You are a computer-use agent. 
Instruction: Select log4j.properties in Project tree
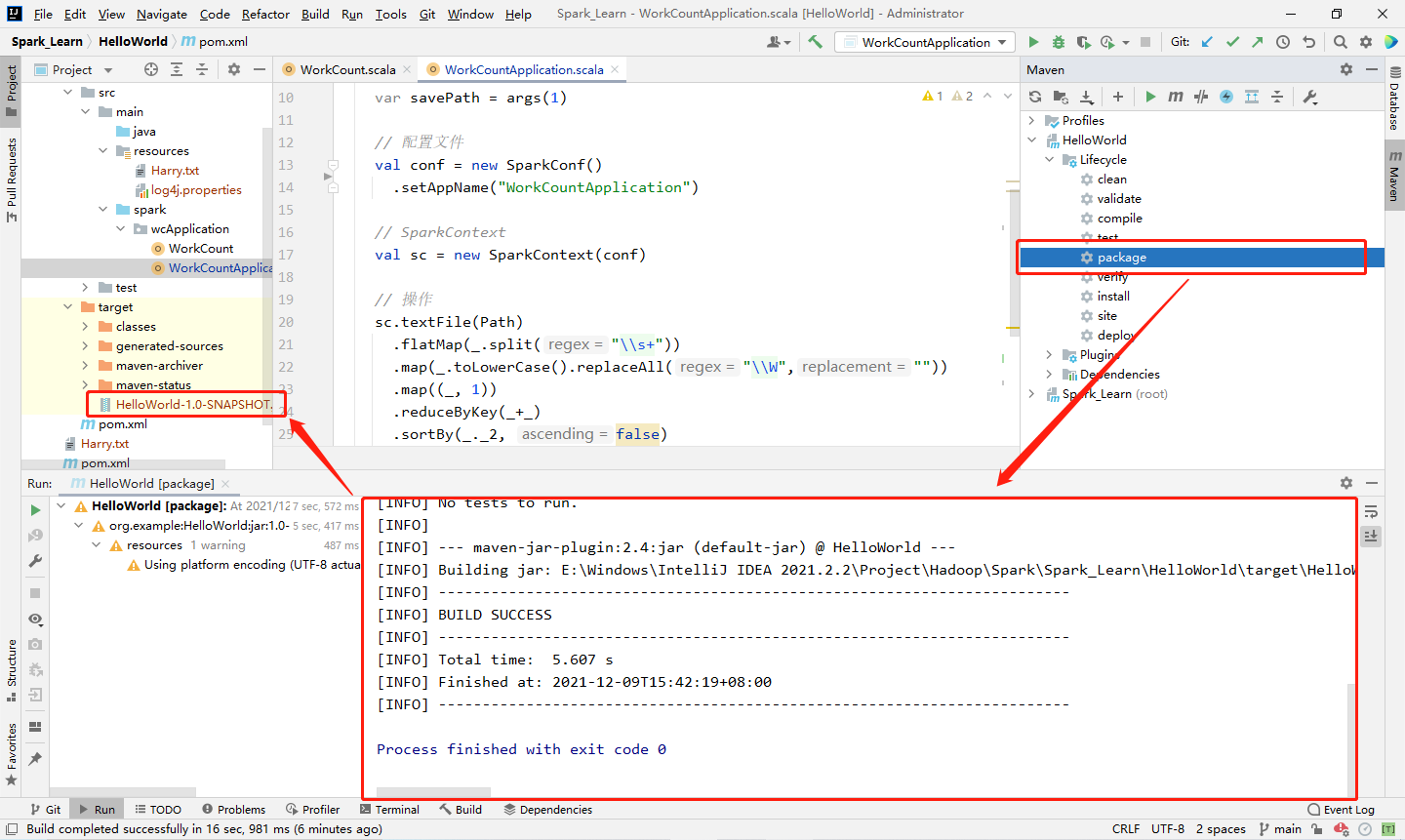(x=196, y=189)
